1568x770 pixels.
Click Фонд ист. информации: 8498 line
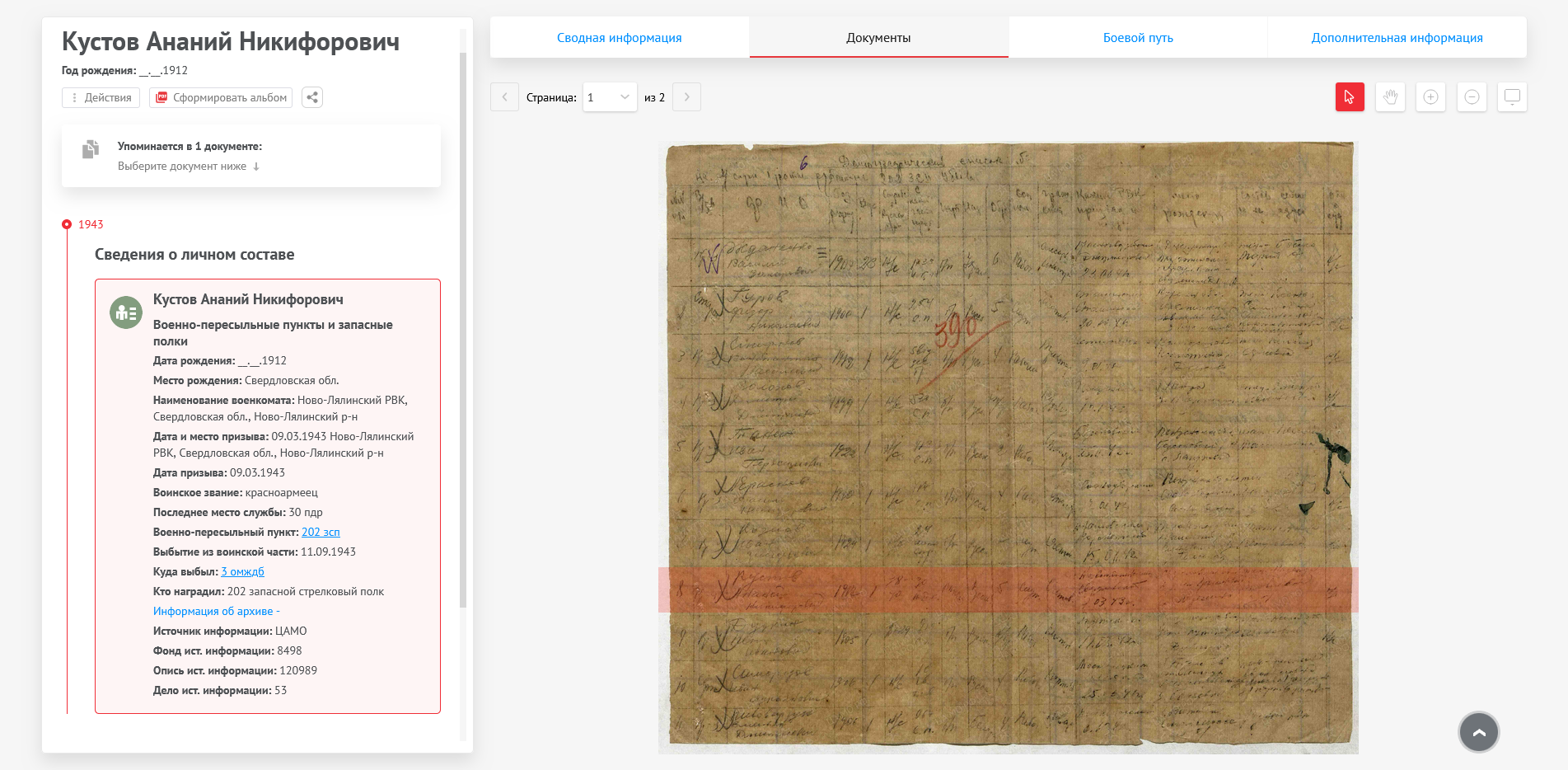pos(227,651)
